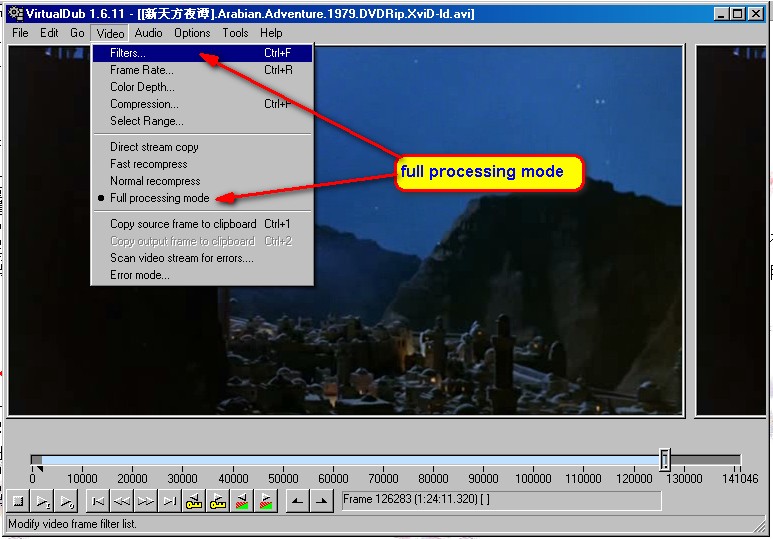This screenshot has height=539, width=773.
Task: Click the Stop playback button
Action: coord(18,501)
